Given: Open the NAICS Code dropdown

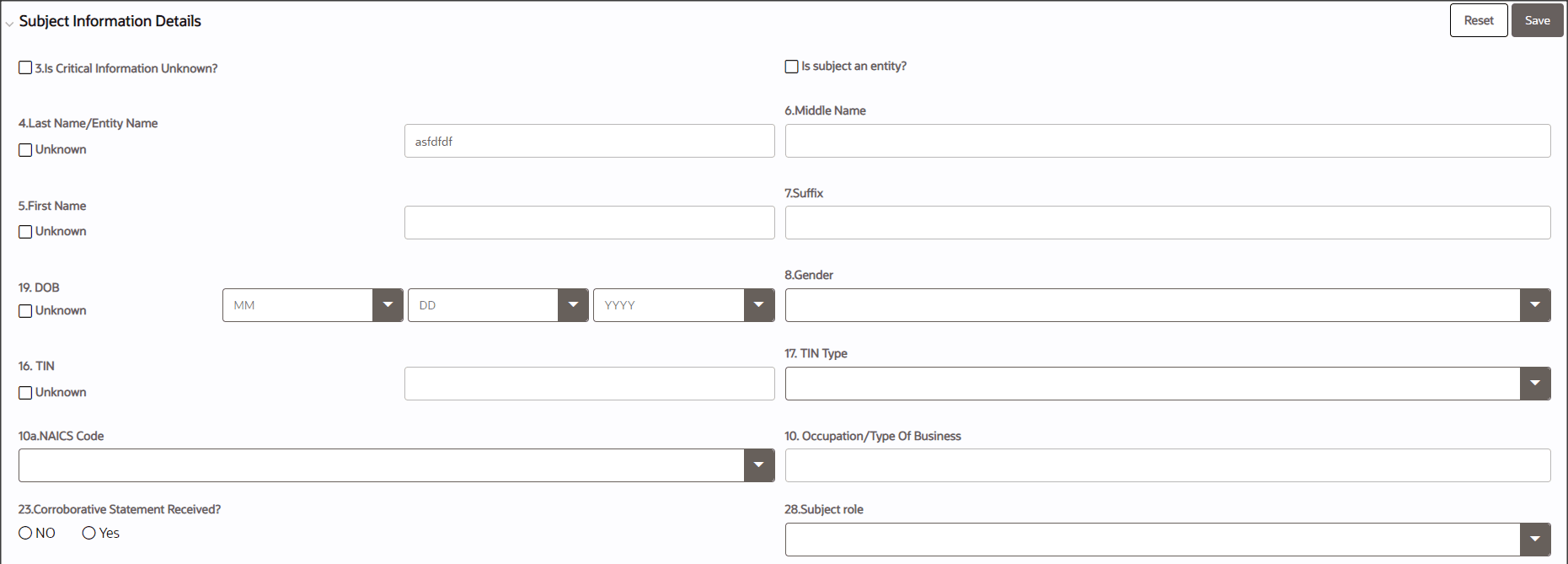Looking at the screenshot, I should tap(758, 465).
